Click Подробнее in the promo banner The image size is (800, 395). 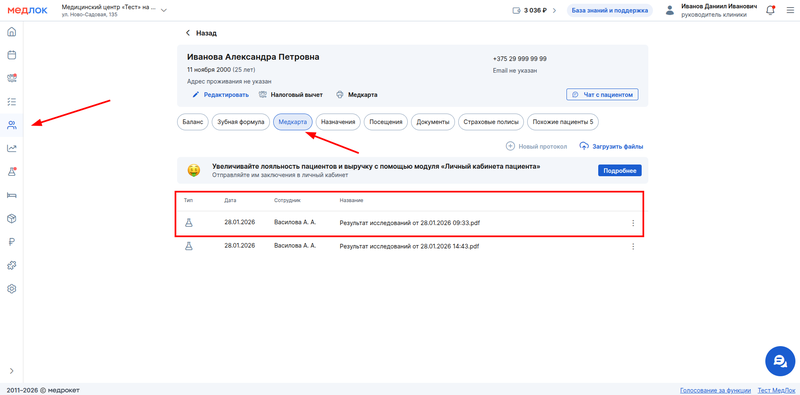point(620,170)
